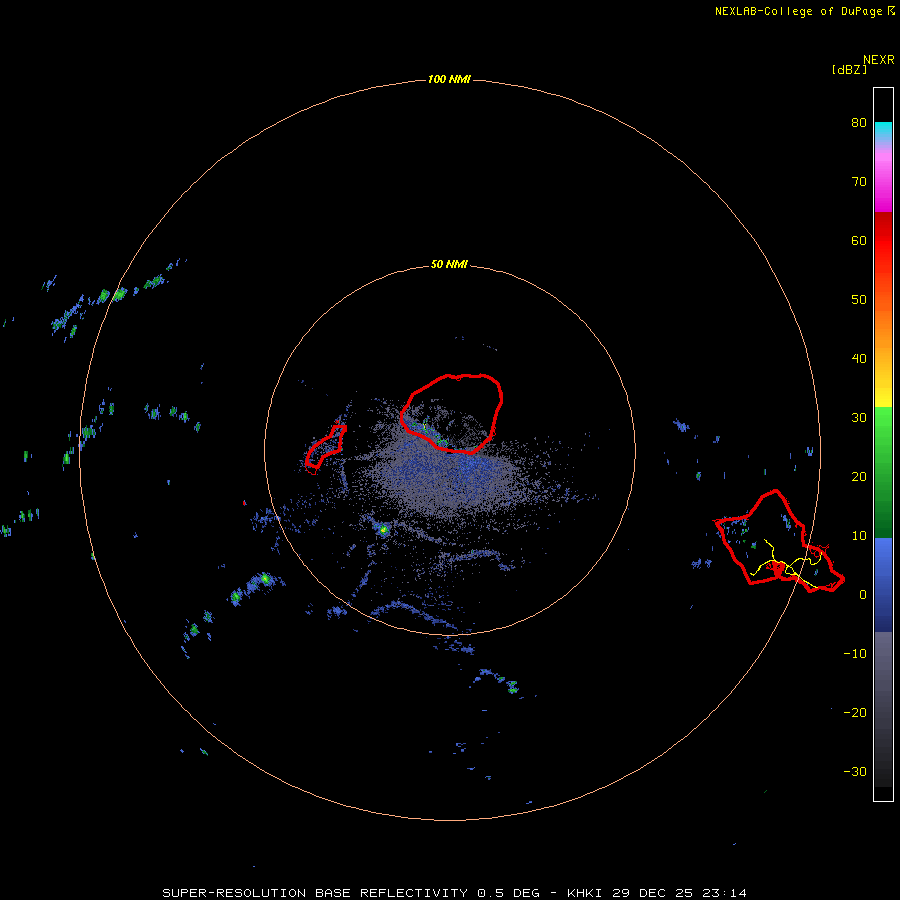
Task: Click the 0 value on the dBZ scale
Action: [863, 595]
